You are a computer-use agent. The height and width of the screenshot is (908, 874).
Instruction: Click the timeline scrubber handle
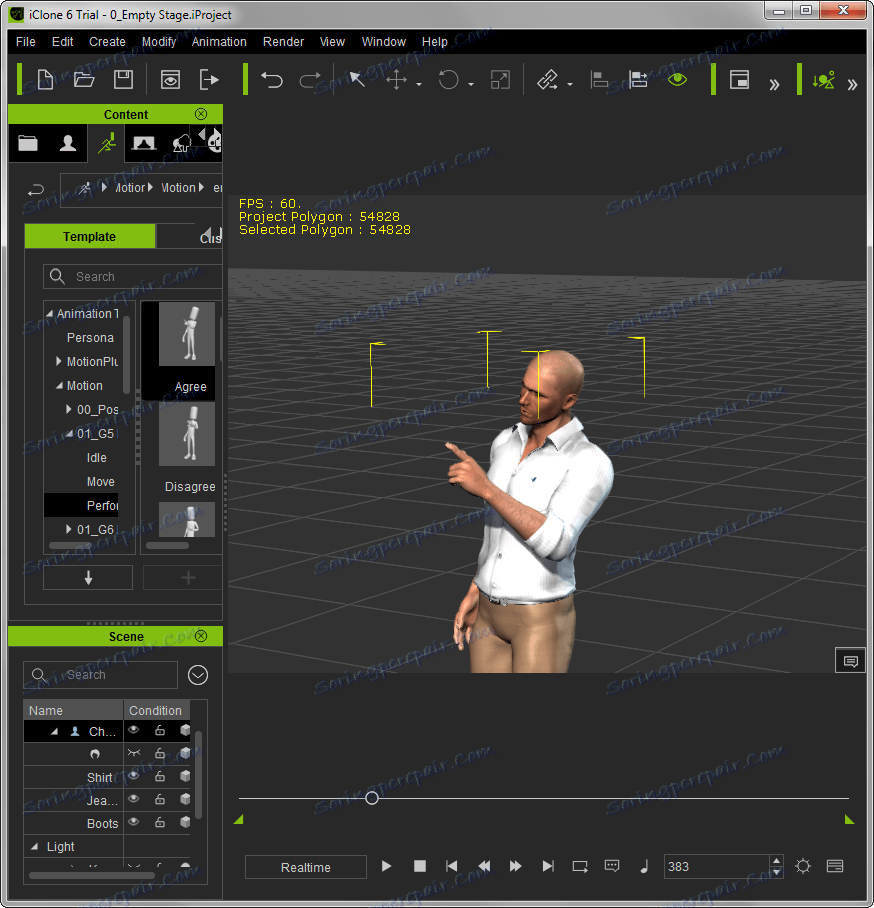[x=372, y=798]
